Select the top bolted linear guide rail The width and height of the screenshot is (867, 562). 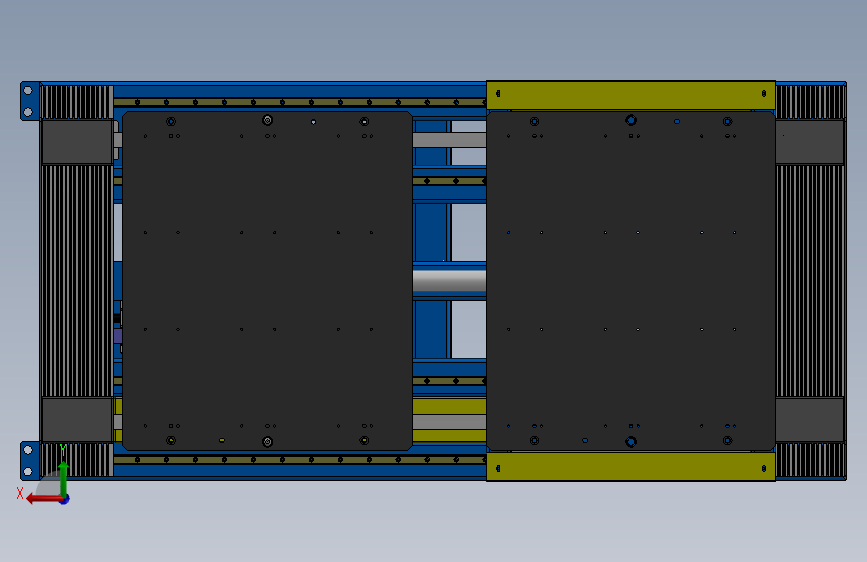point(300,102)
